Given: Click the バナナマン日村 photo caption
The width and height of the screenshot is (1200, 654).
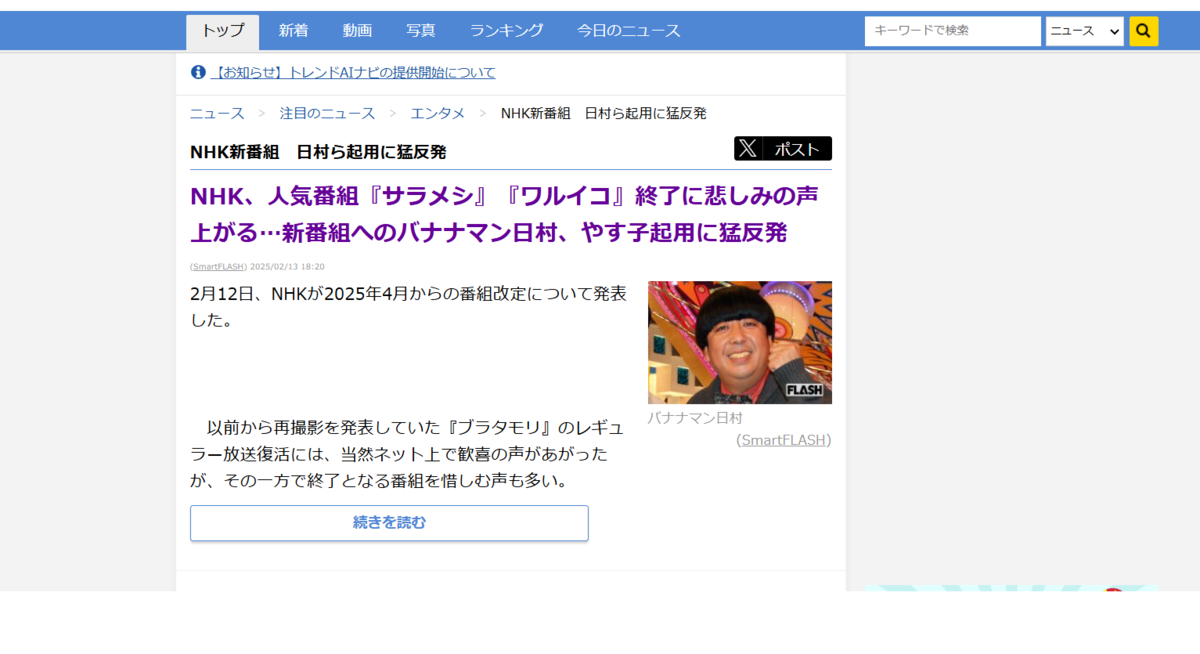Looking at the screenshot, I should pyautogui.click(x=695, y=418).
